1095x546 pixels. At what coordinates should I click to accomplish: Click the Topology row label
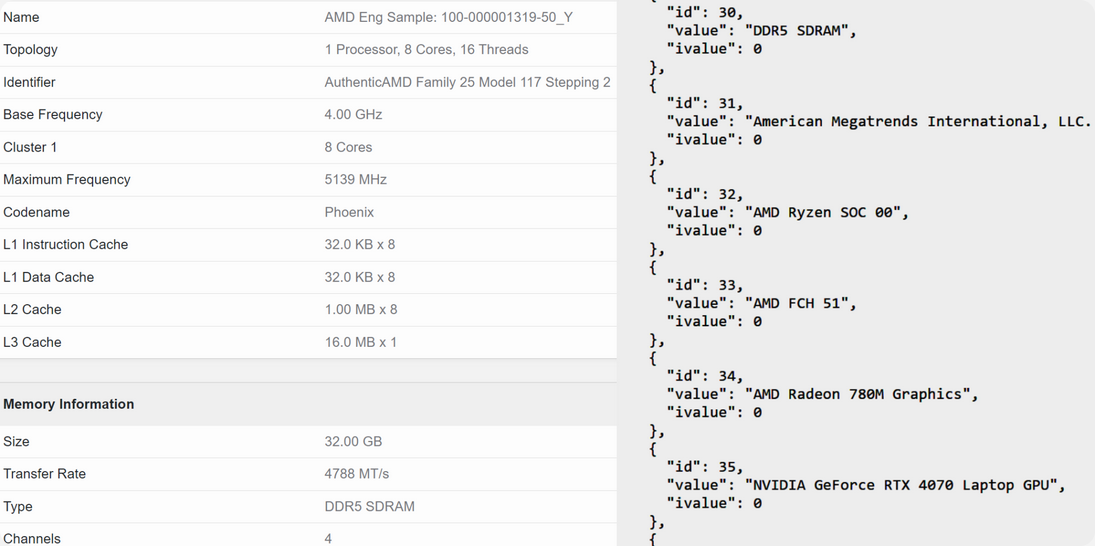(31, 50)
